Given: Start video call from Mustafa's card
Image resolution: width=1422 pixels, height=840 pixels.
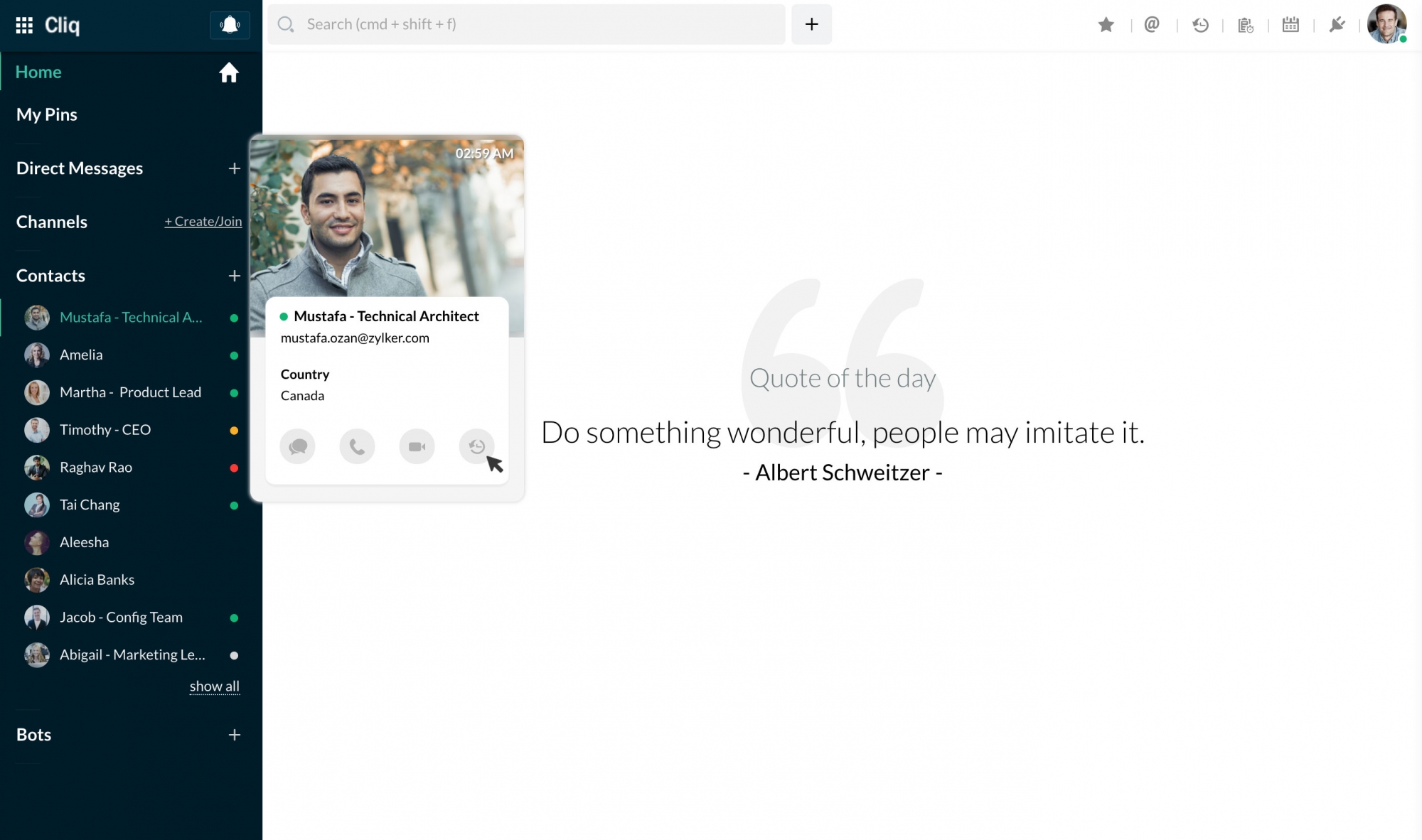Looking at the screenshot, I should point(417,446).
